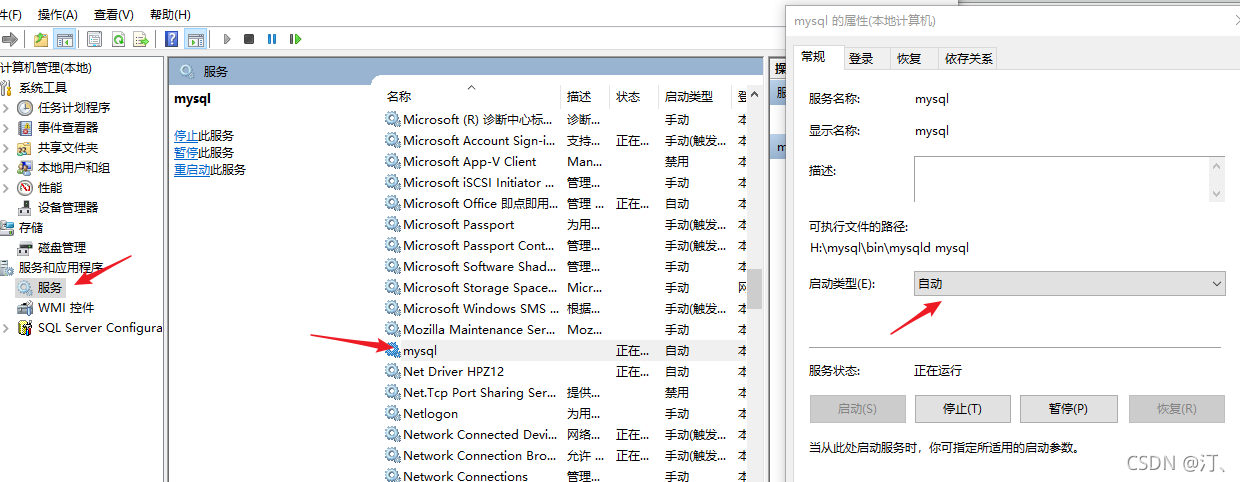Toggle the show/hide action pane icon

pos(196,39)
